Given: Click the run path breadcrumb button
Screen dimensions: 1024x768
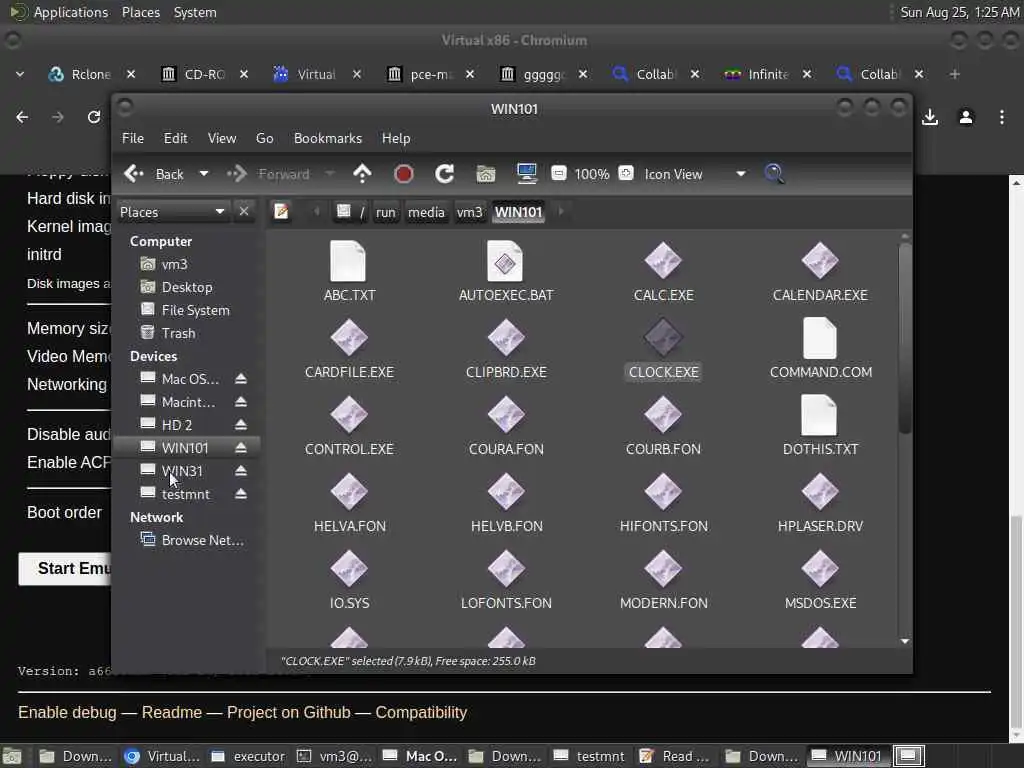Looking at the screenshot, I should (385, 212).
